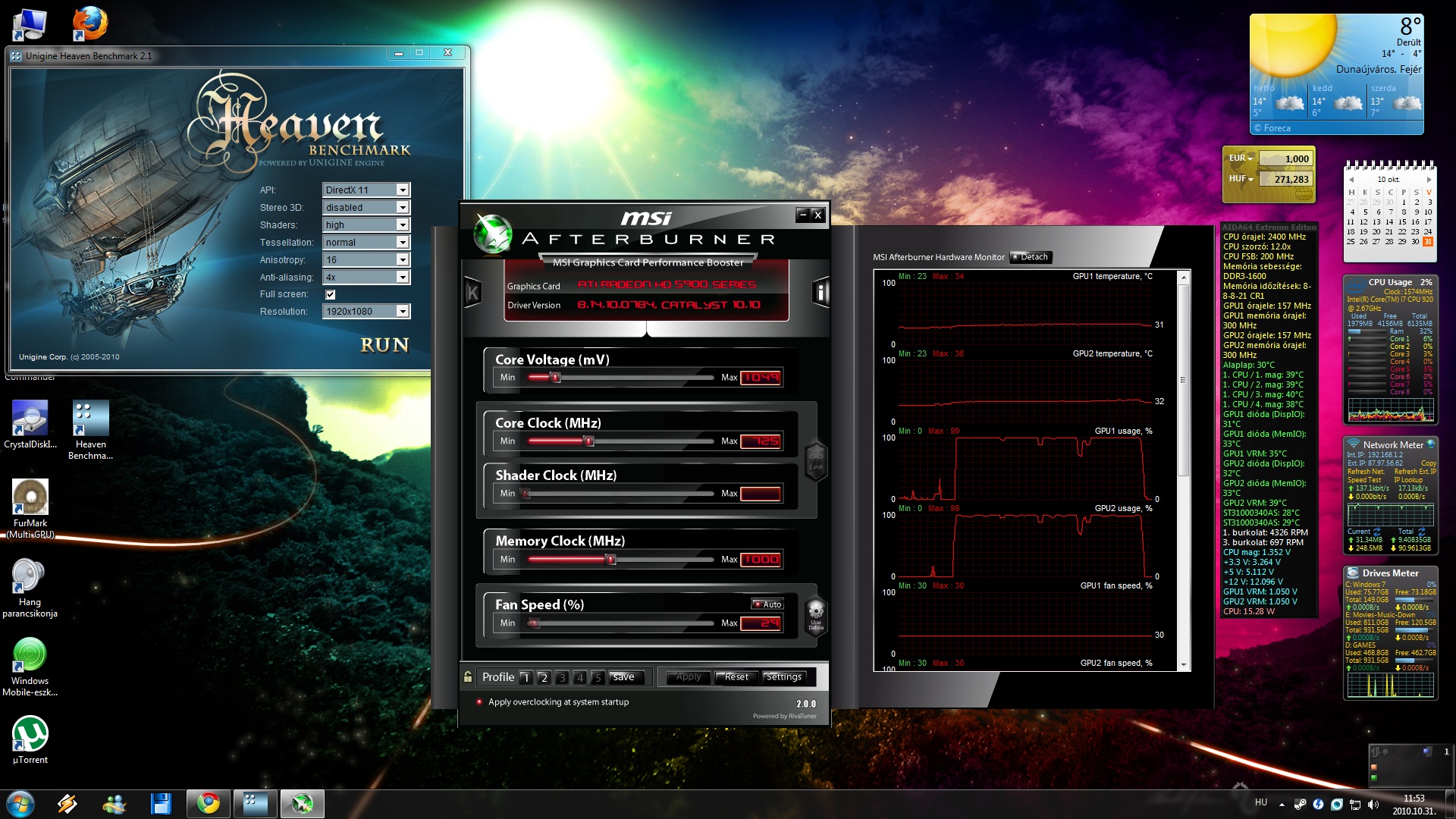This screenshot has height=819, width=1456.
Task: Click the Apply button in Afterburner
Action: (x=689, y=677)
